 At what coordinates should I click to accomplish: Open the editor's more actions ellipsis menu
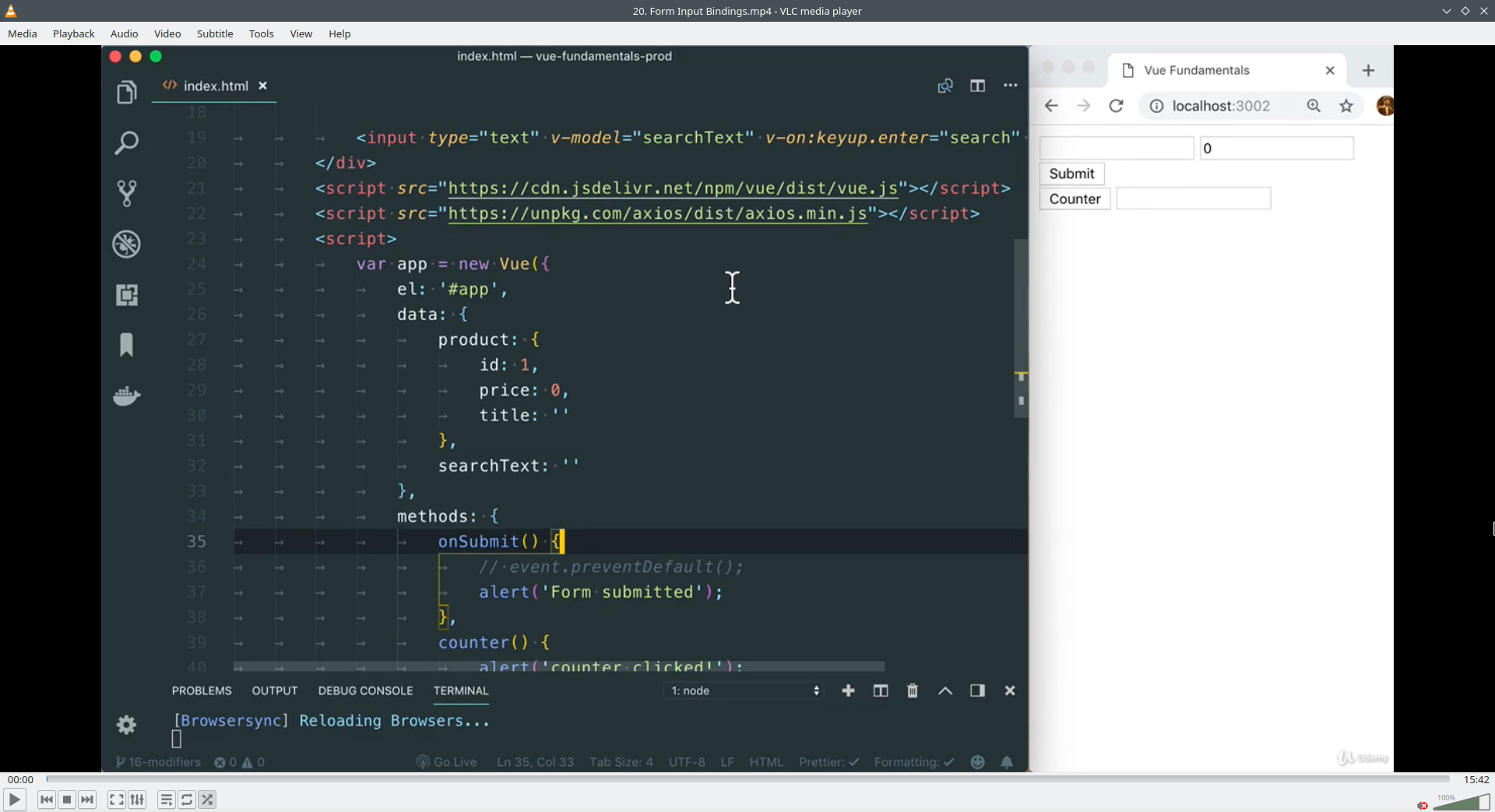tap(1010, 86)
